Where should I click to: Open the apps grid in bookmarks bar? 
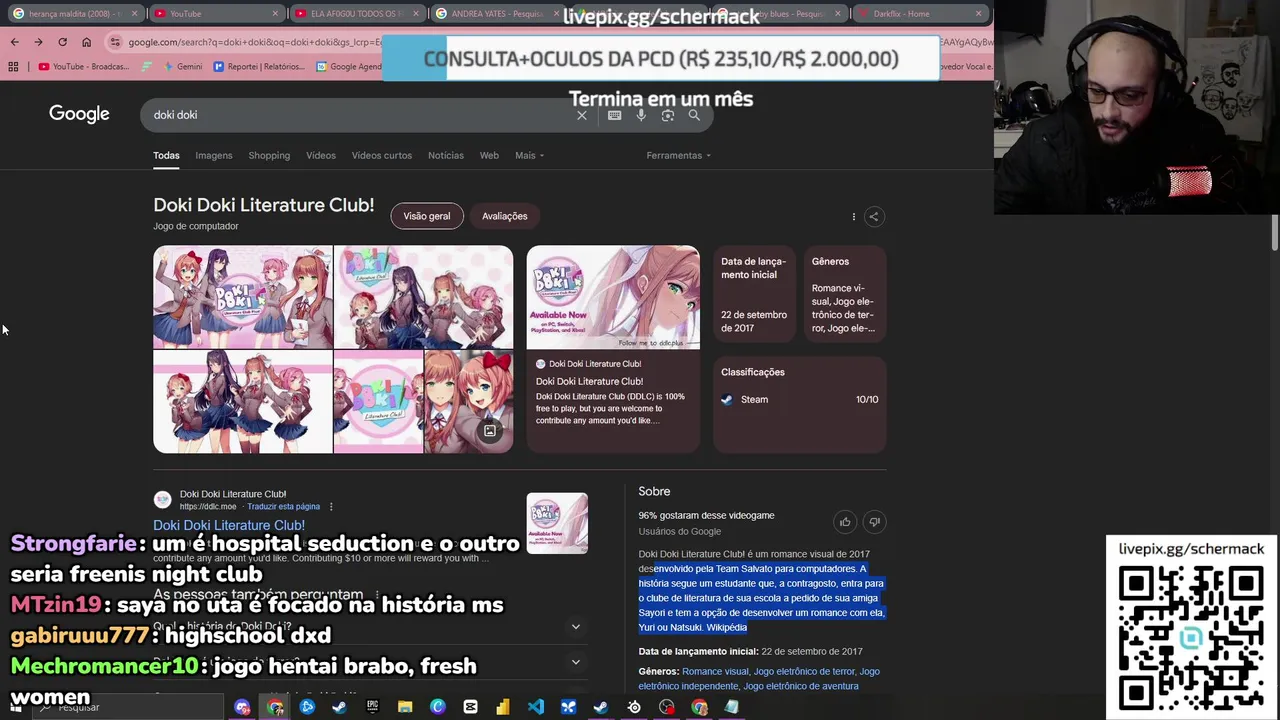tap(13, 67)
